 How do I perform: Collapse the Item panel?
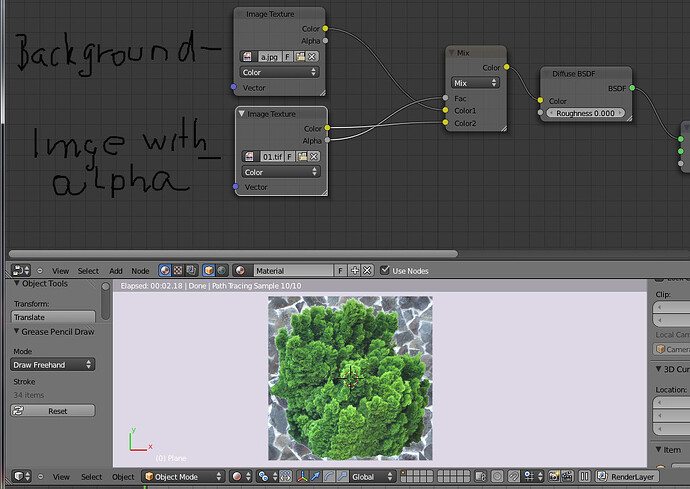(x=658, y=449)
